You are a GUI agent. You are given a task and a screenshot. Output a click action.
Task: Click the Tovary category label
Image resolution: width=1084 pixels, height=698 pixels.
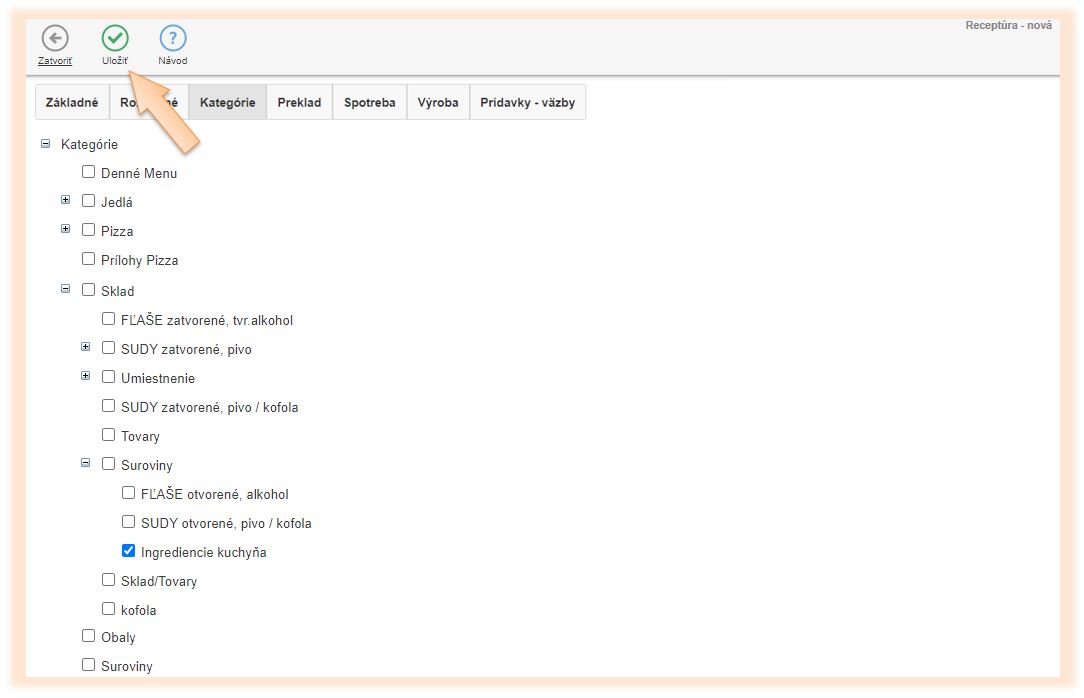140,436
